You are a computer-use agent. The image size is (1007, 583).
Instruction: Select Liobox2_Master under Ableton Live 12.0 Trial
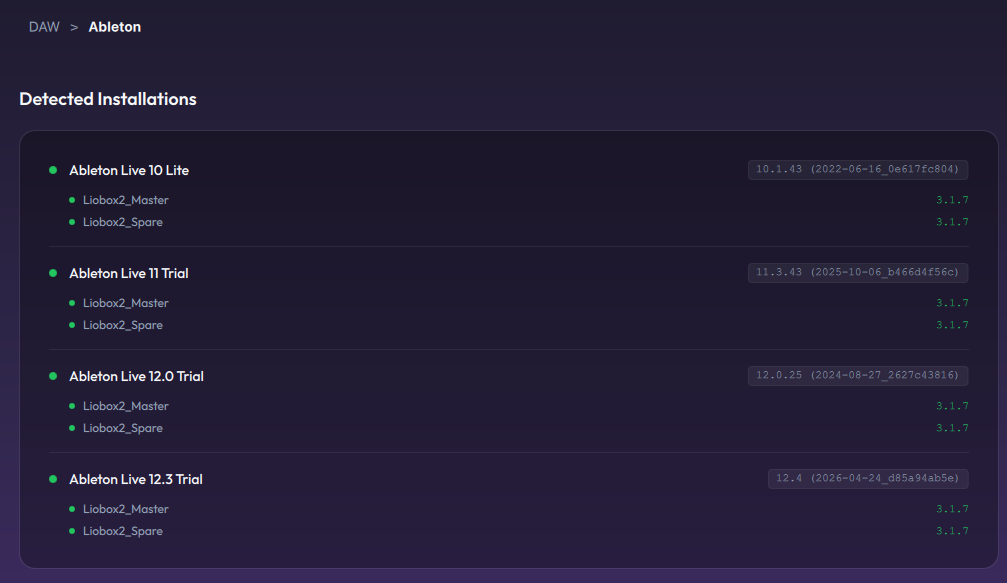(125, 406)
